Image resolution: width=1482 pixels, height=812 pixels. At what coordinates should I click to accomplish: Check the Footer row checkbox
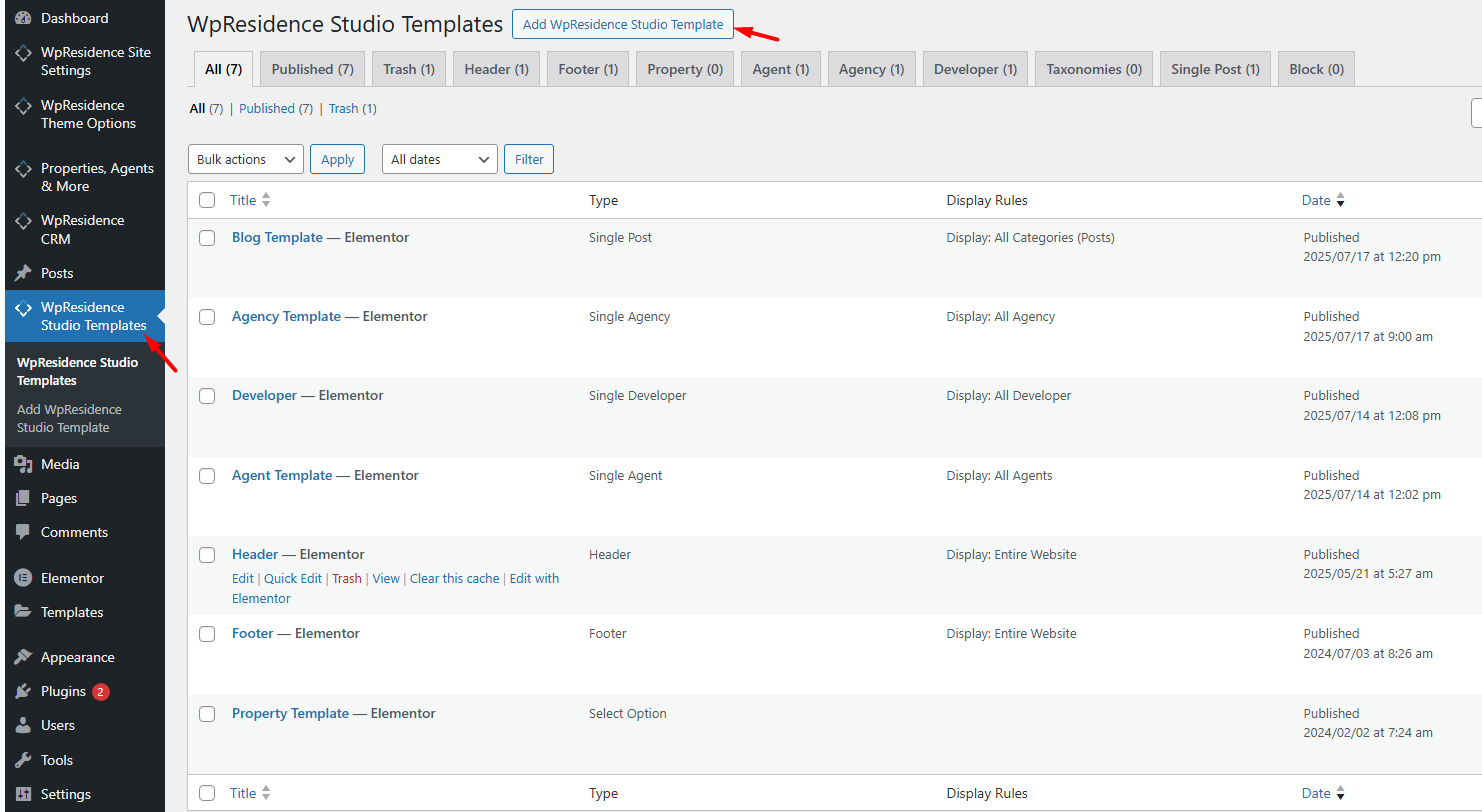[x=207, y=634]
